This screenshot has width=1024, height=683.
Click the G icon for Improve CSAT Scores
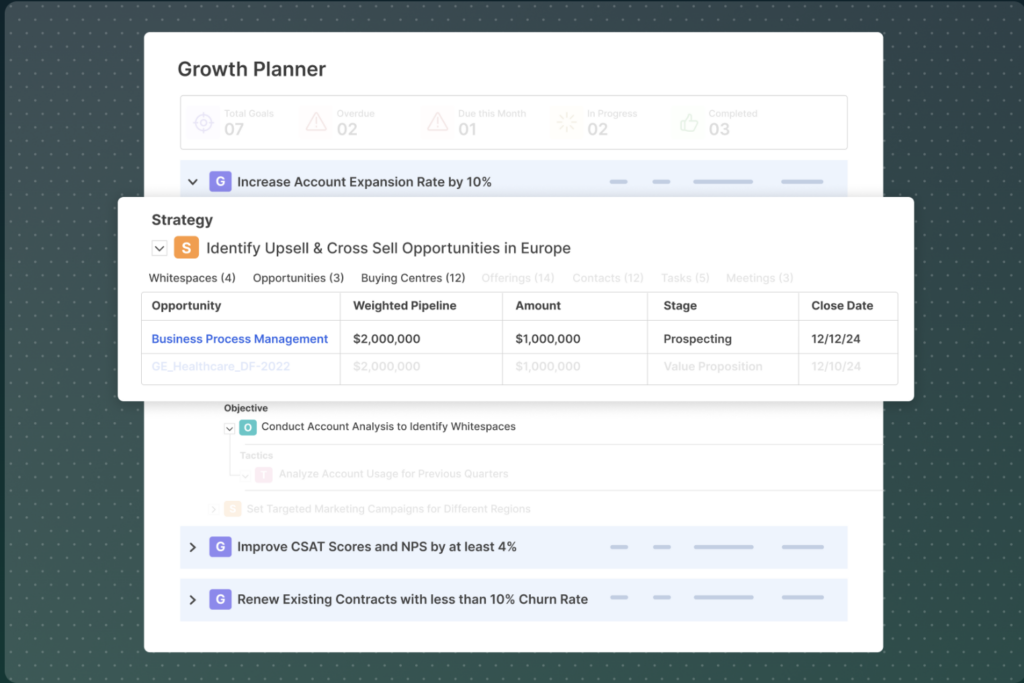[220, 547]
